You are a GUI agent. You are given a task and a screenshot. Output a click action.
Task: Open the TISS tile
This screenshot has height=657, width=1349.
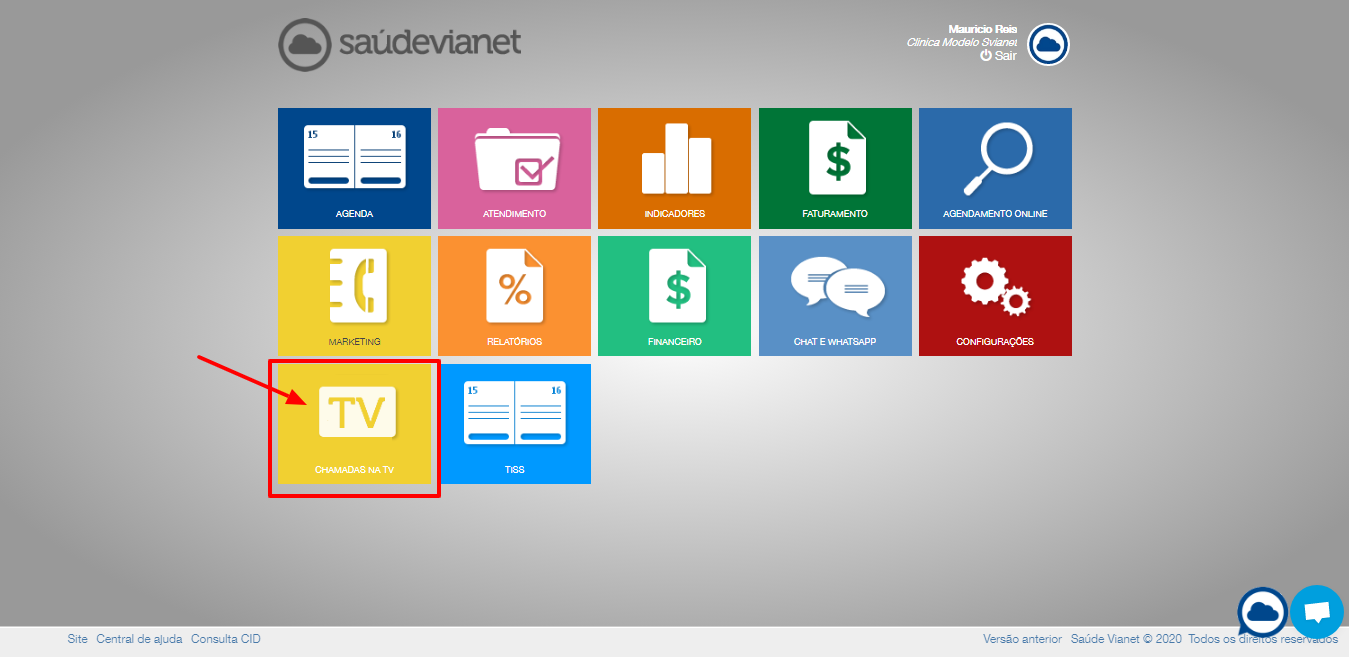[514, 424]
